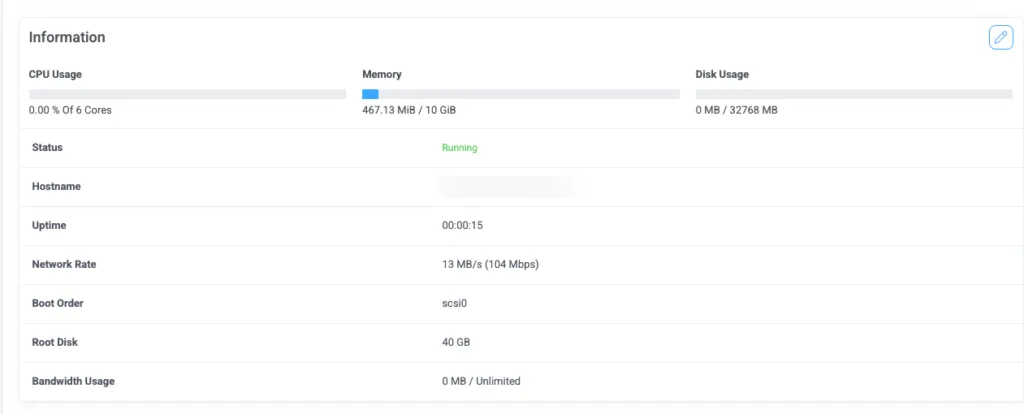Click the Bandwidth Usage row label

click(x=72, y=381)
